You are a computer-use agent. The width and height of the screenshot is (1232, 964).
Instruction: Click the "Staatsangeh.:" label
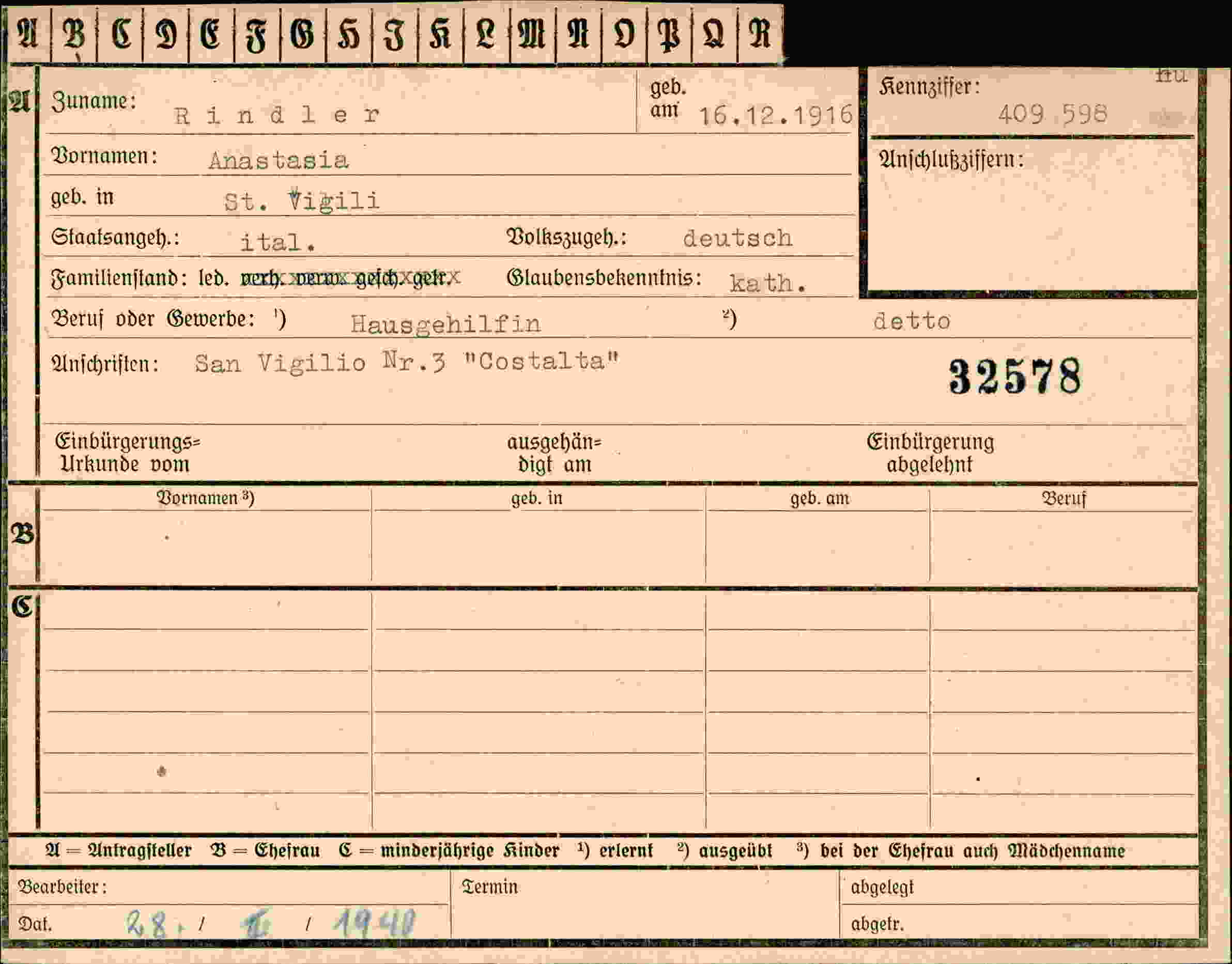pyautogui.click(x=115, y=237)
